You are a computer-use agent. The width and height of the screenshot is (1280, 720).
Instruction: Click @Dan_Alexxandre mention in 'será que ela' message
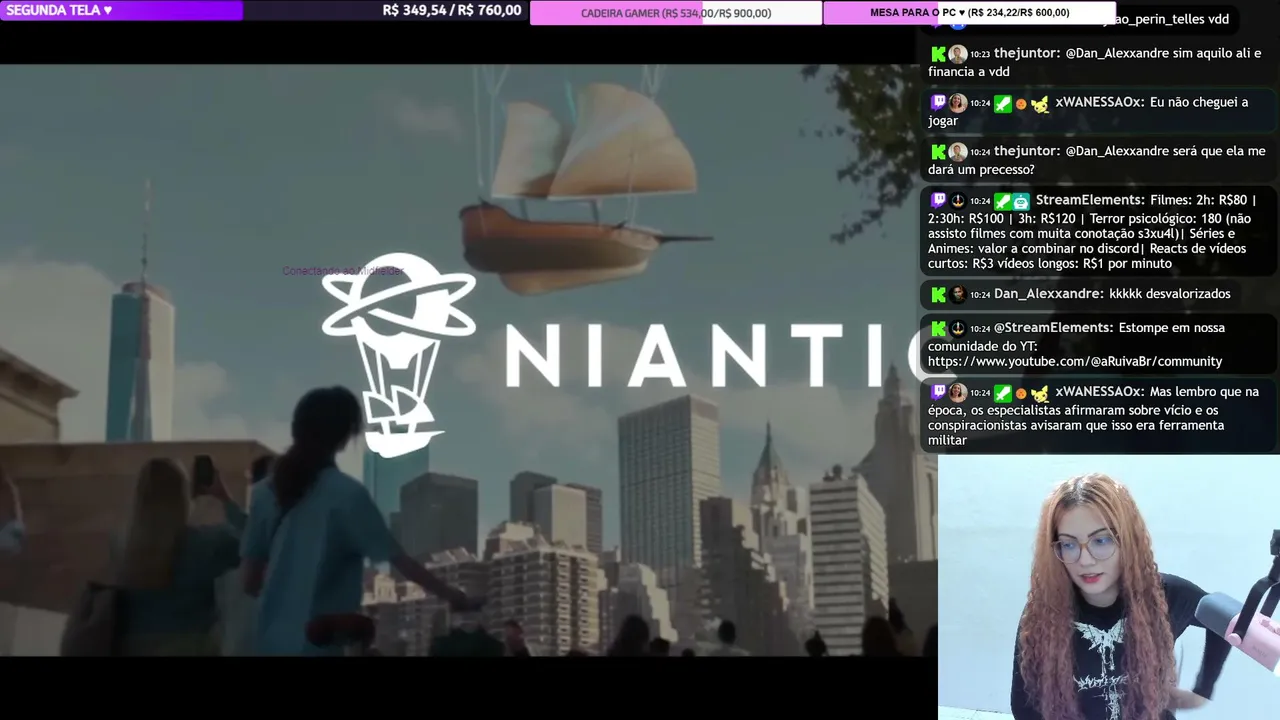click(x=1118, y=152)
